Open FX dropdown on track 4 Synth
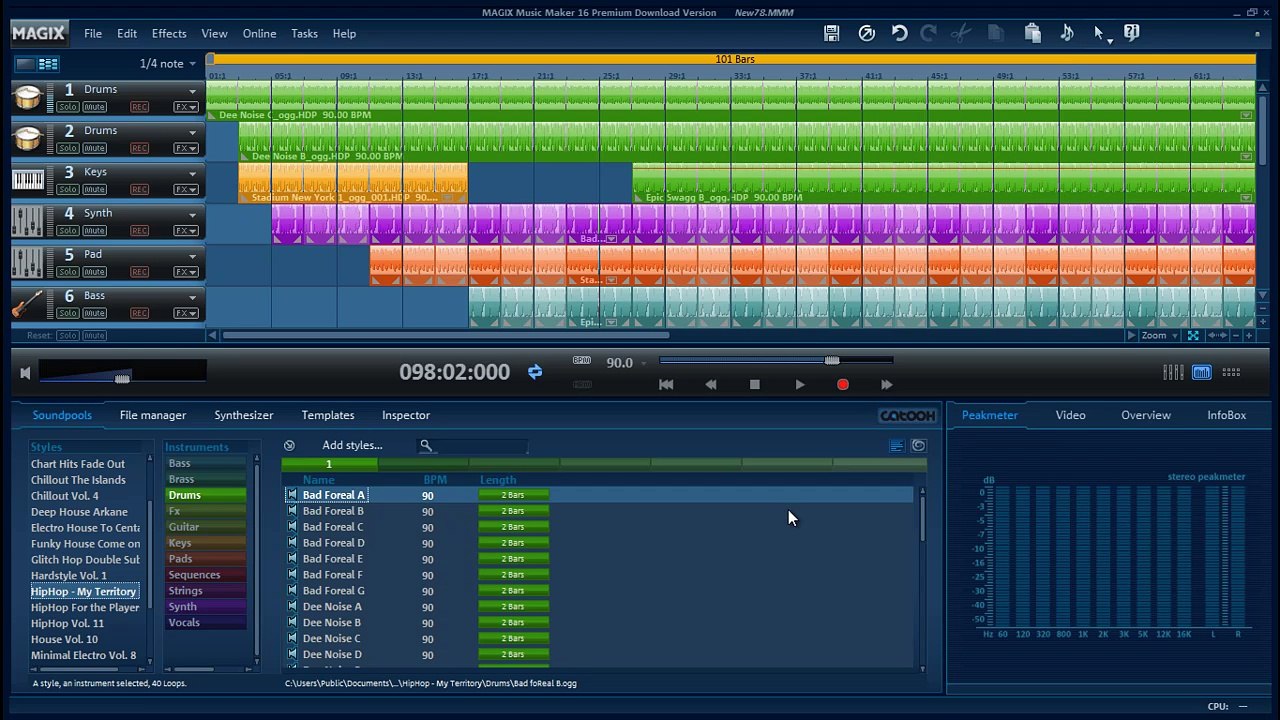This screenshot has width=1280, height=720. click(x=186, y=231)
